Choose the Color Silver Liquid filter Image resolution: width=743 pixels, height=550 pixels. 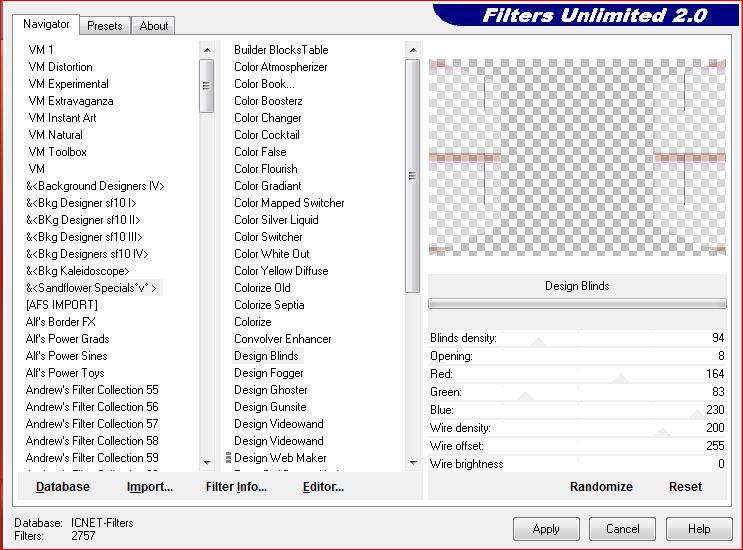[276, 220]
